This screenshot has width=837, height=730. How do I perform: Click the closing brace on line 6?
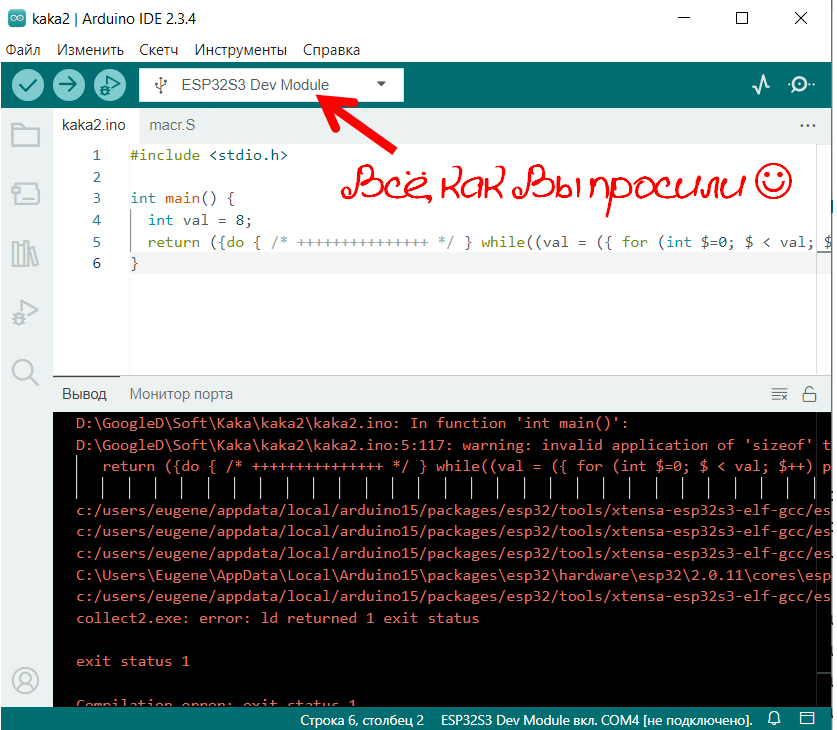click(x=135, y=264)
